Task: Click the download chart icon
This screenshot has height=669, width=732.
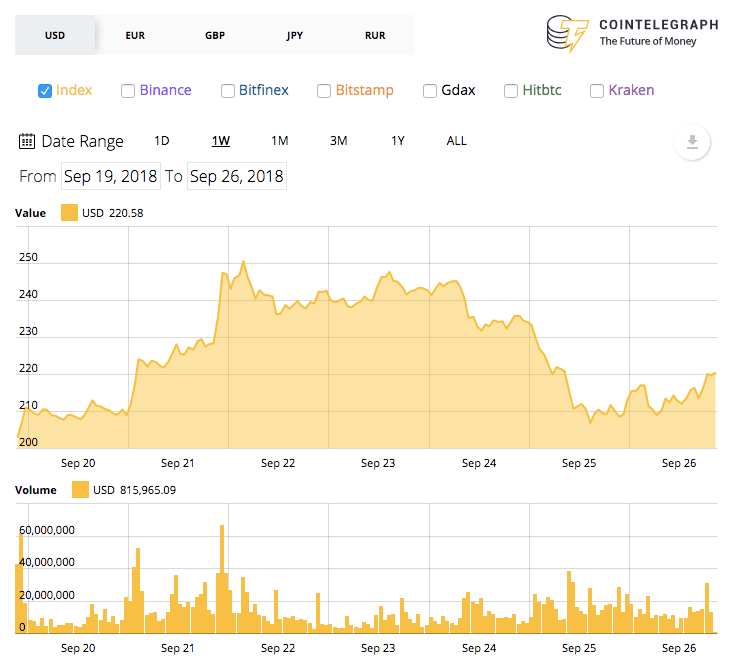Action: coord(691,141)
